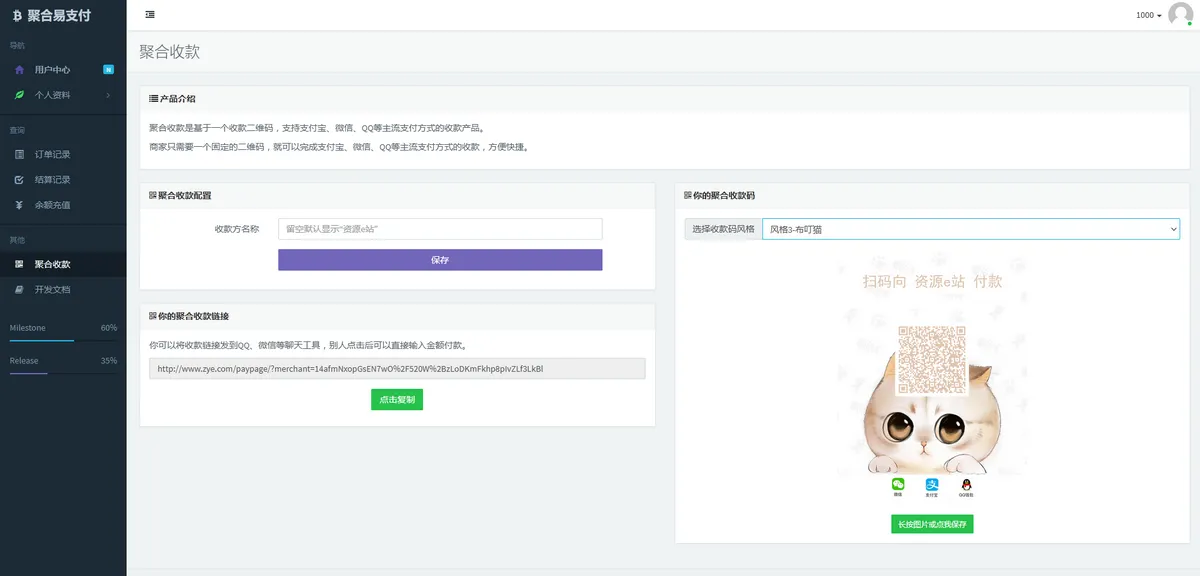Select the 用户中心 home icon in sidebar
This screenshot has height=576, width=1200.
coord(18,69)
